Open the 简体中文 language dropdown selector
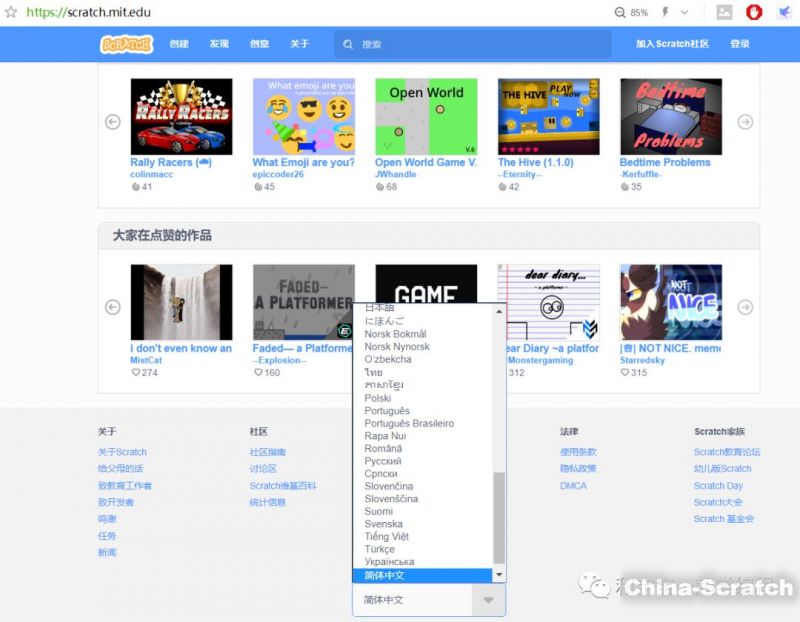 point(429,600)
